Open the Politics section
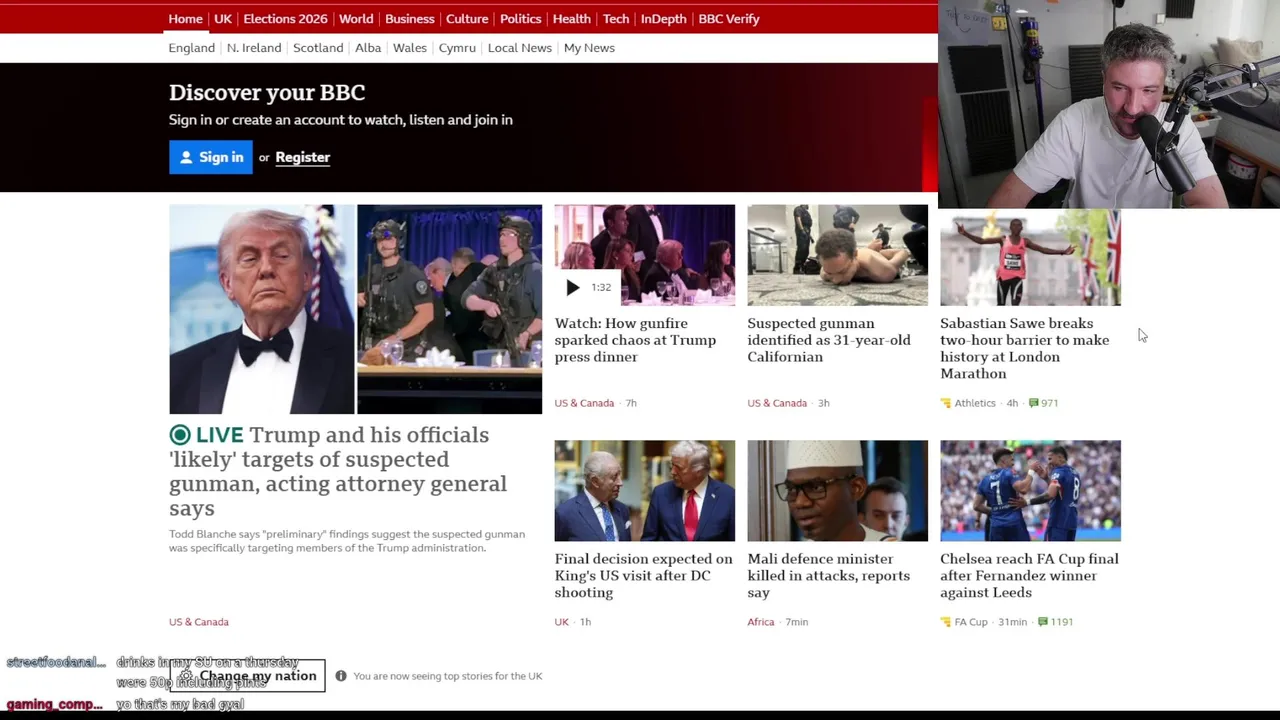The image size is (1280, 720). click(x=520, y=19)
